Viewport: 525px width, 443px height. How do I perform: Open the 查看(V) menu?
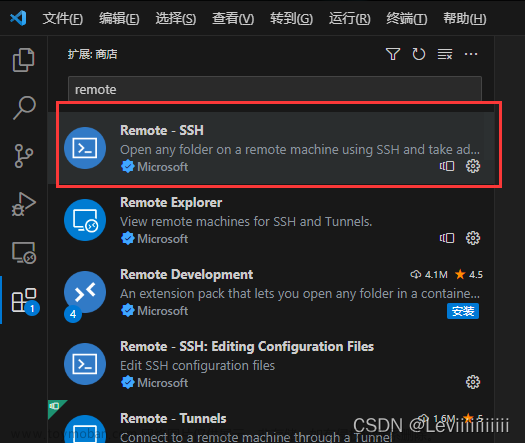pyautogui.click(x=233, y=18)
